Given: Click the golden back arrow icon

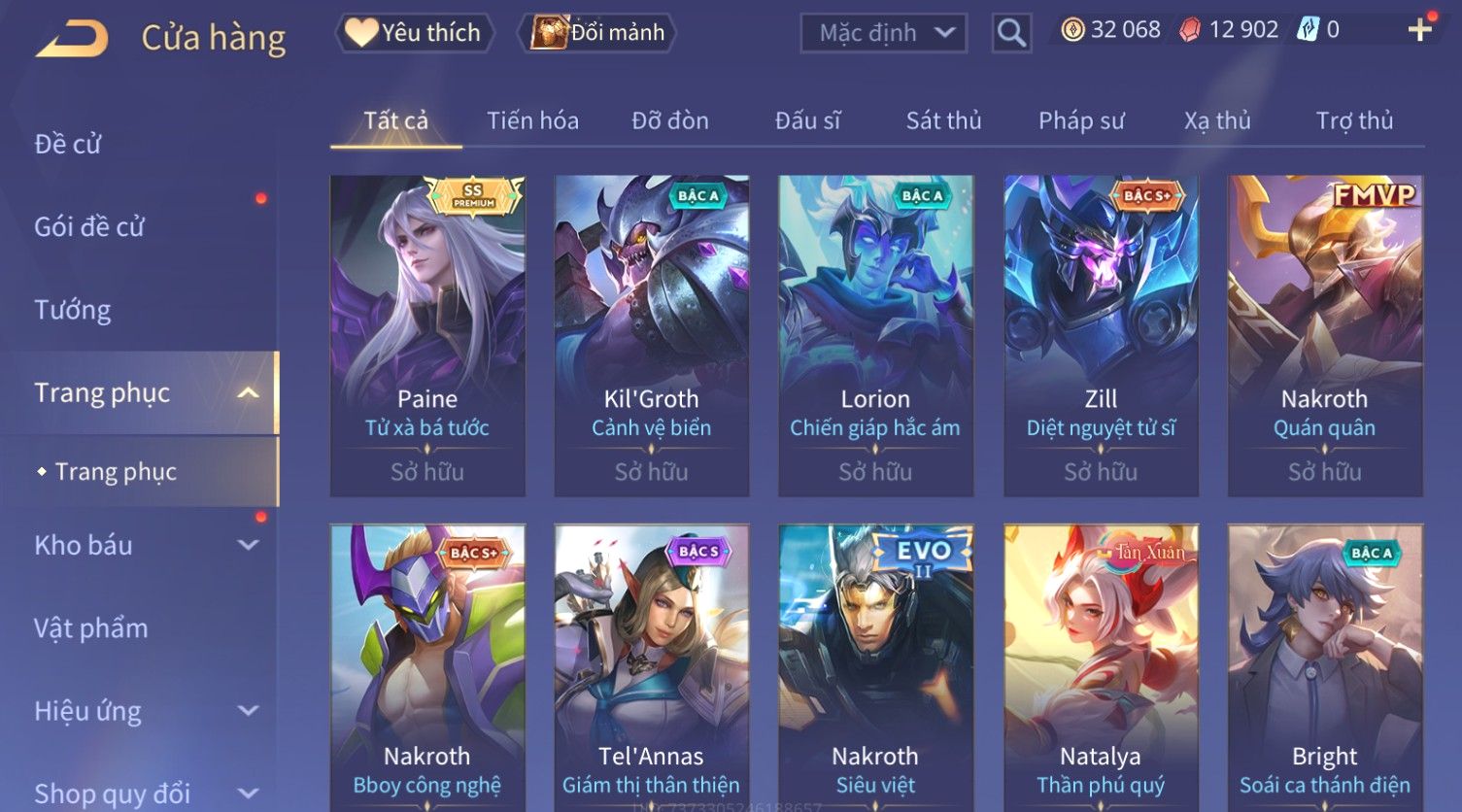Looking at the screenshot, I should pyautogui.click(x=72, y=39).
